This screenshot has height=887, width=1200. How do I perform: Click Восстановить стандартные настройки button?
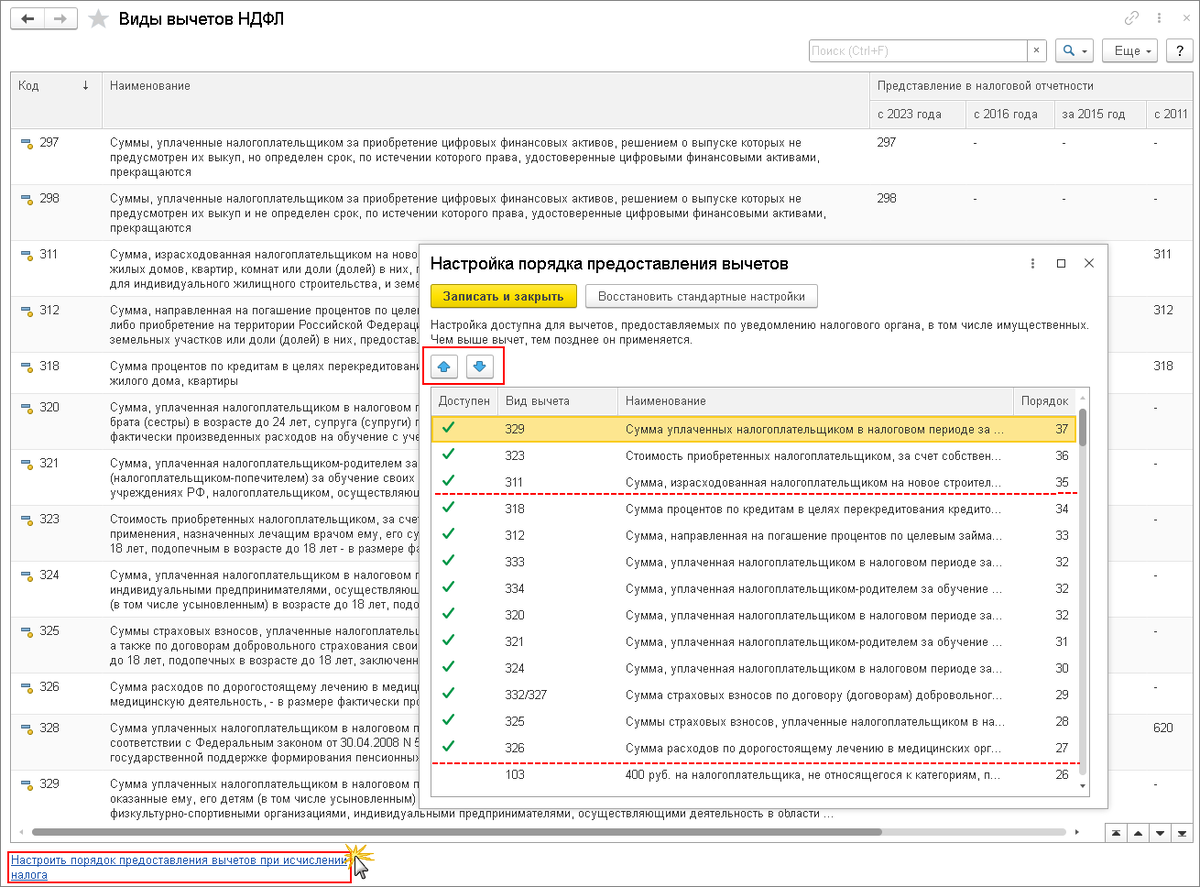[702, 296]
